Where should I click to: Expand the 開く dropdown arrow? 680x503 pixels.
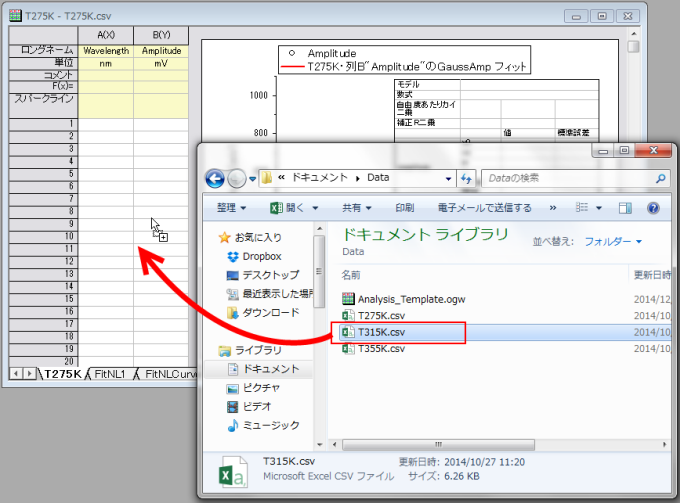coord(315,208)
